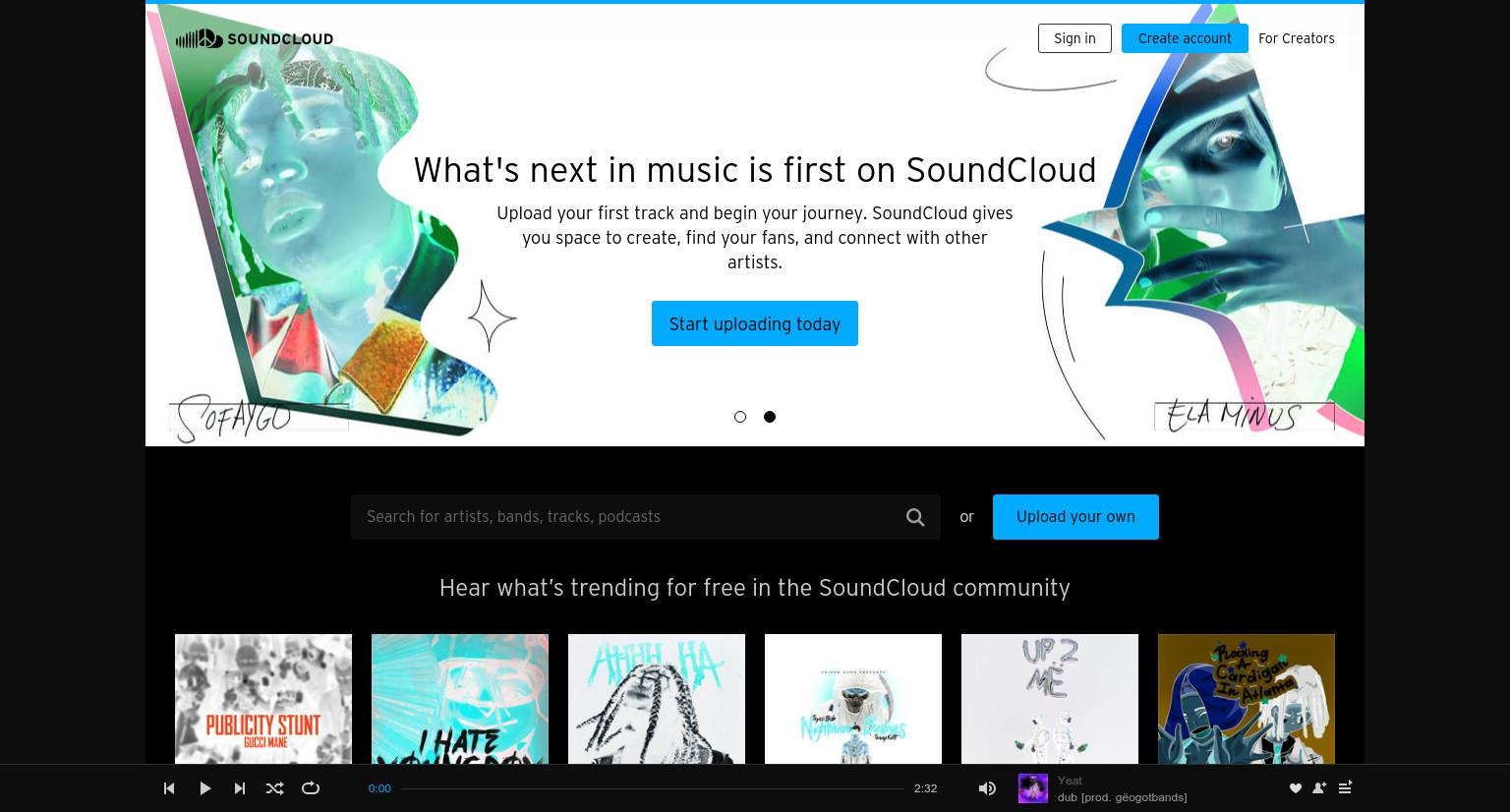Image resolution: width=1510 pixels, height=812 pixels.
Task: Click the search magnifier icon
Action: [x=915, y=517]
